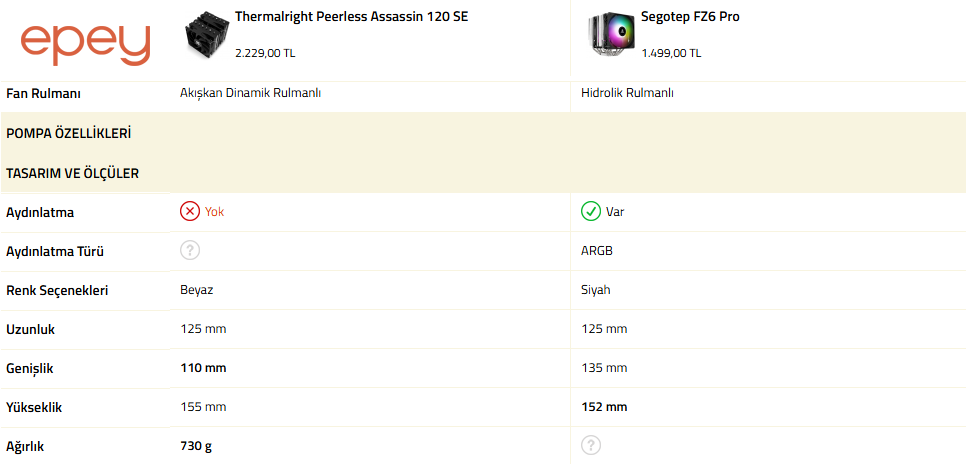Expand the POMPA ÖZELLİKLERİ section header
The width and height of the screenshot is (966, 464).
point(483,134)
